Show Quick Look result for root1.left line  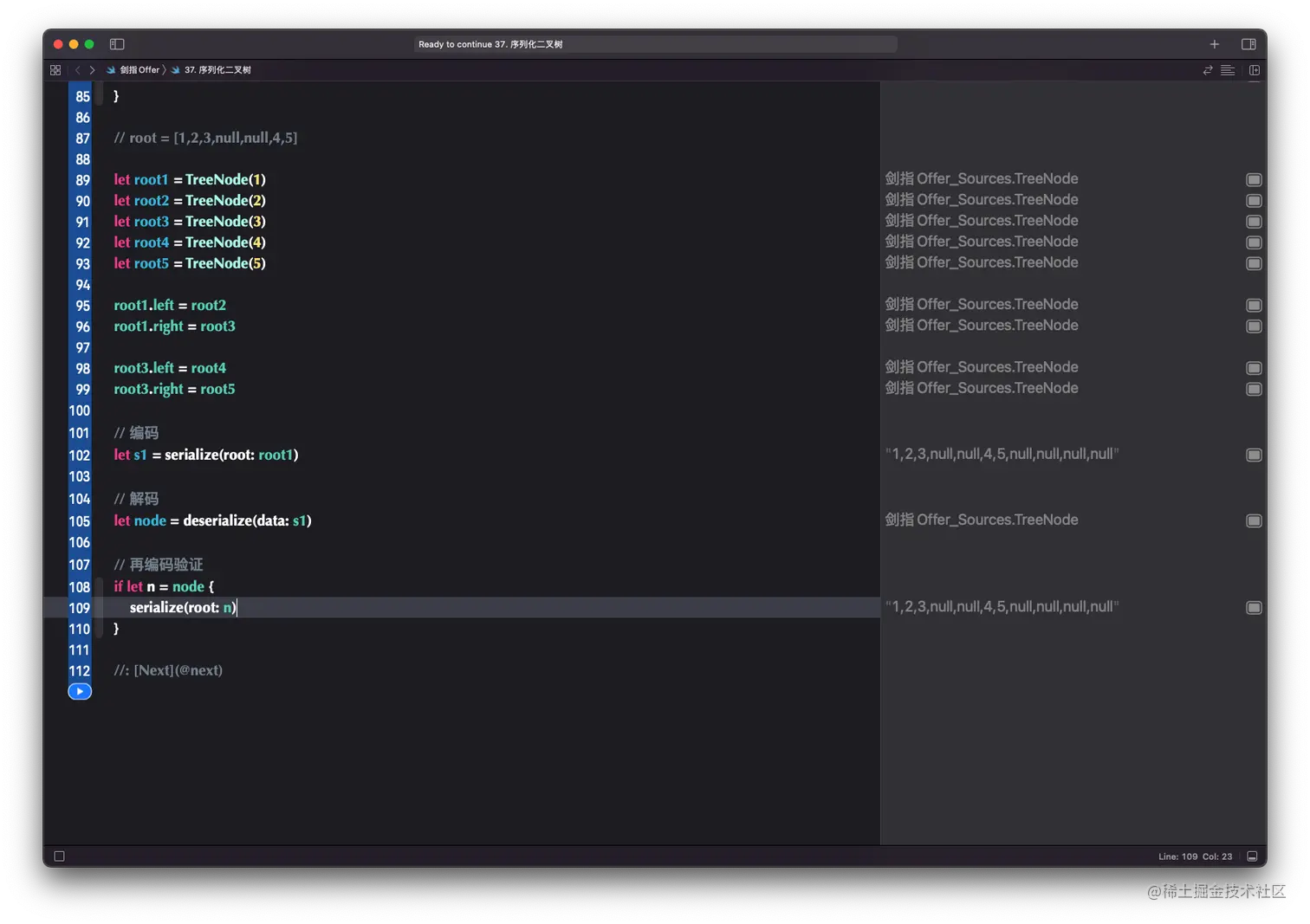pos(1254,305)
